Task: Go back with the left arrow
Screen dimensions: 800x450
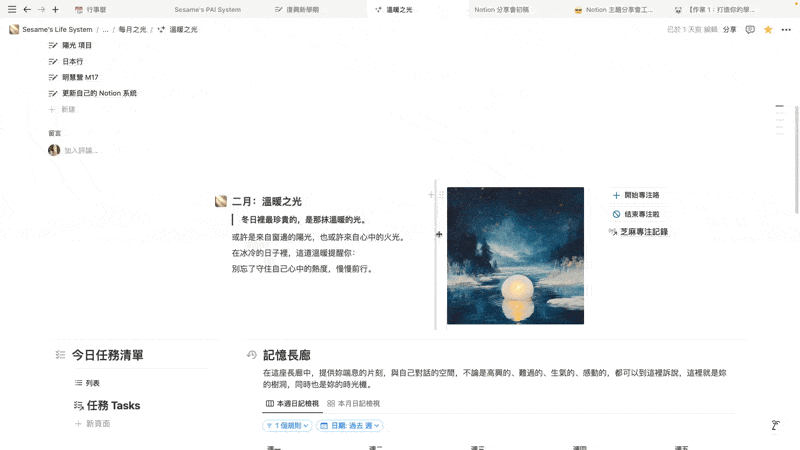Action: (27, 9)
